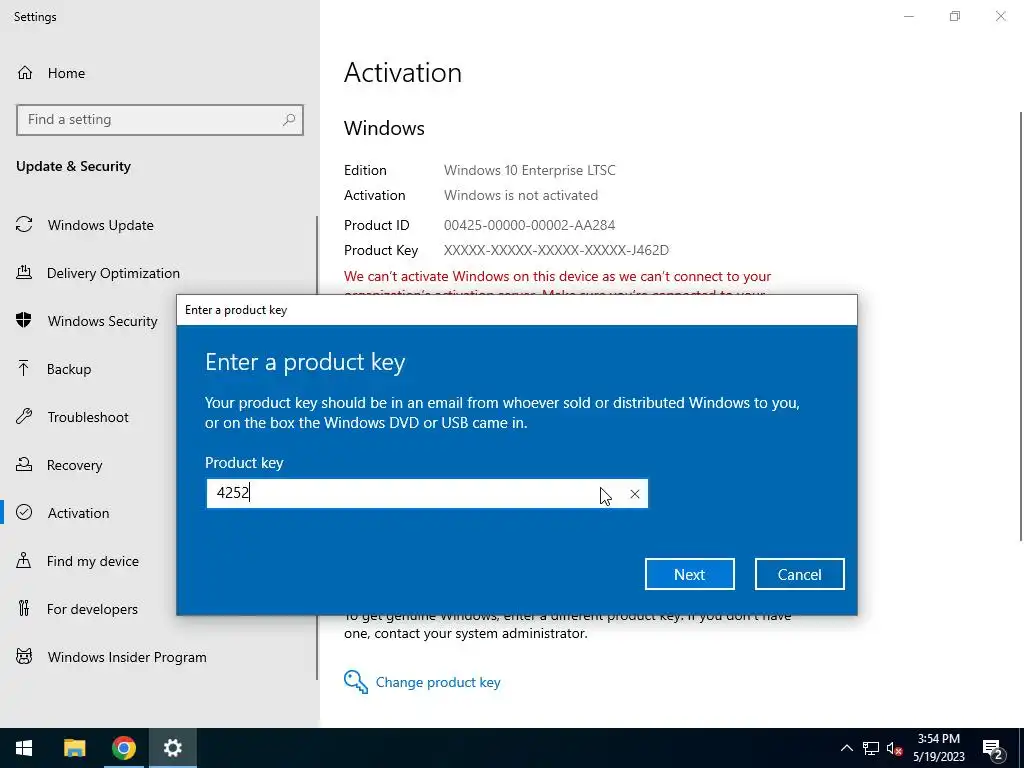
Task: Select the For developers label
Action: click(92, 609)
